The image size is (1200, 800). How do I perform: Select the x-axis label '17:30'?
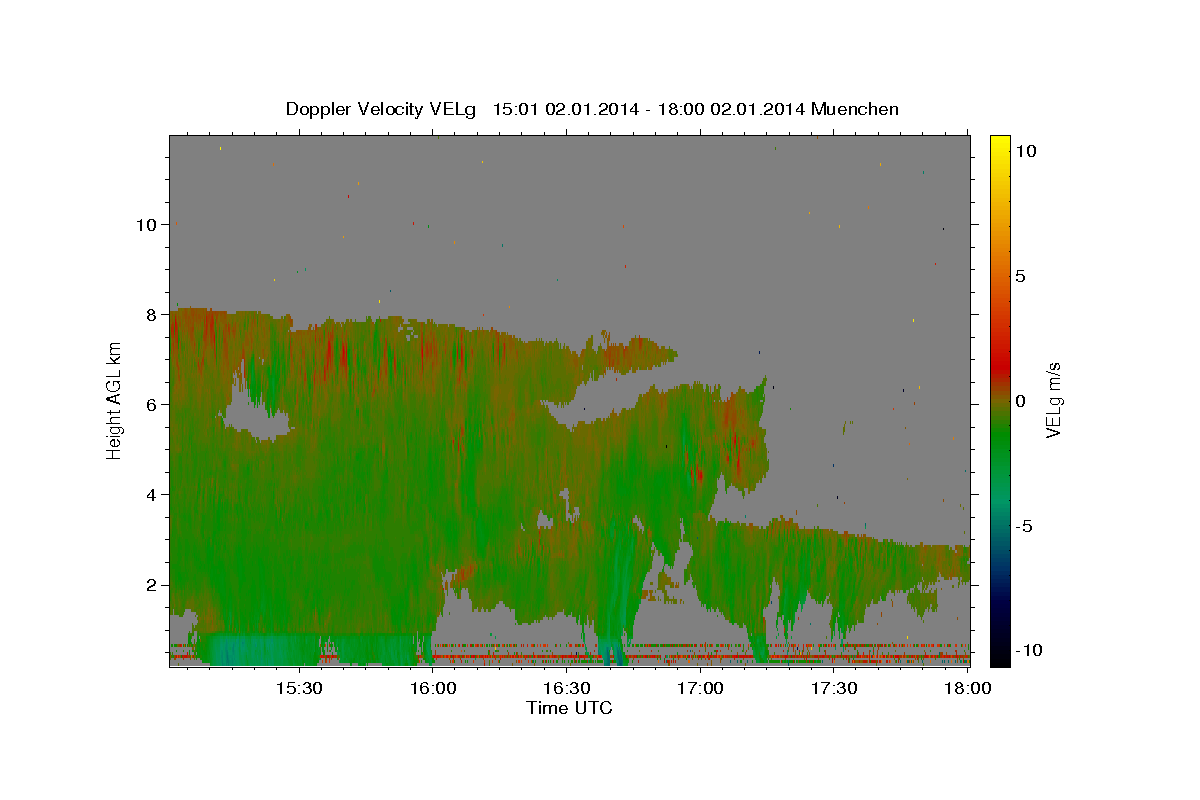pyautogui.click(x=835, y=689)
